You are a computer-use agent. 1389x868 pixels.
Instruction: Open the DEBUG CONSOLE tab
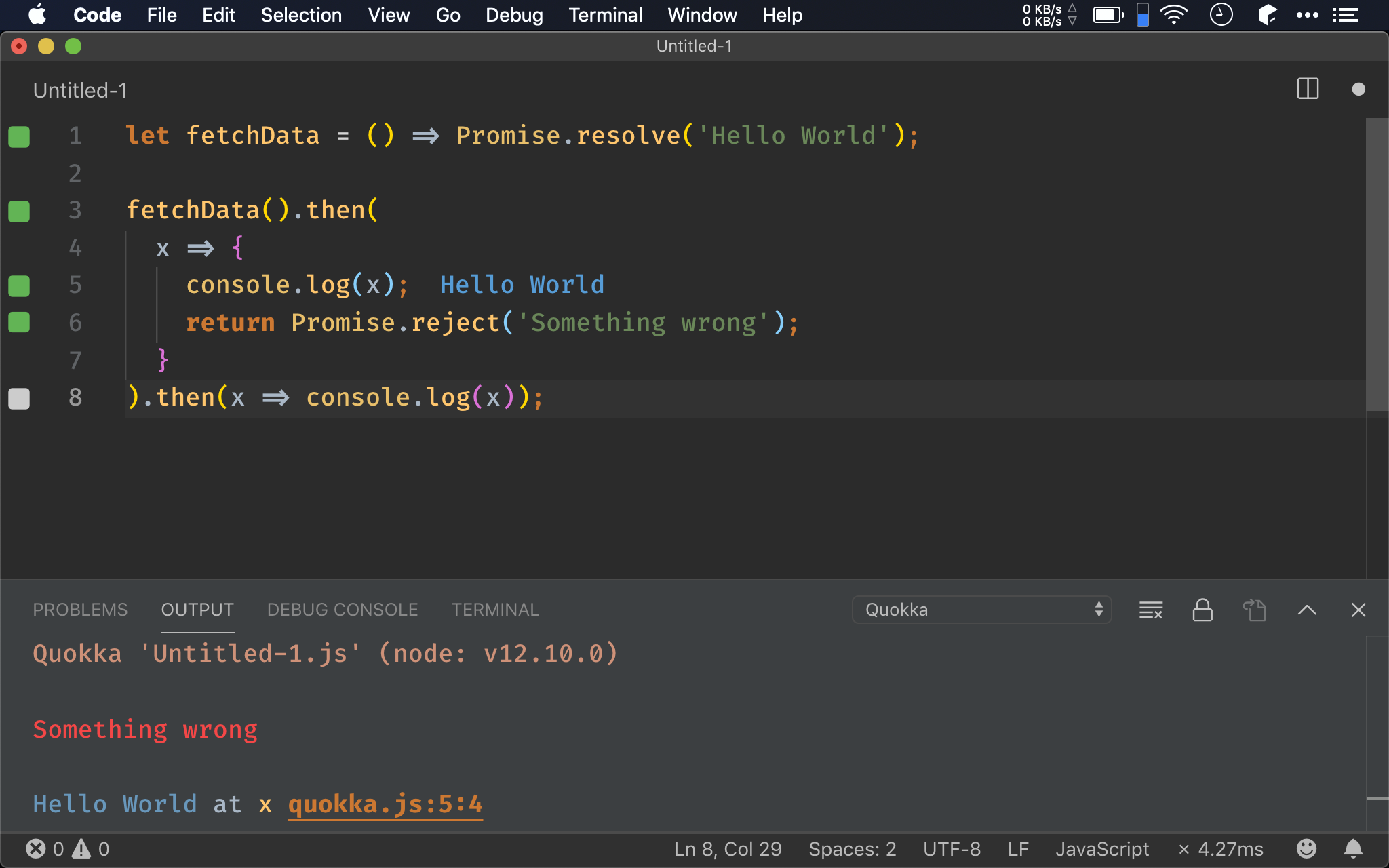(343, 610)
